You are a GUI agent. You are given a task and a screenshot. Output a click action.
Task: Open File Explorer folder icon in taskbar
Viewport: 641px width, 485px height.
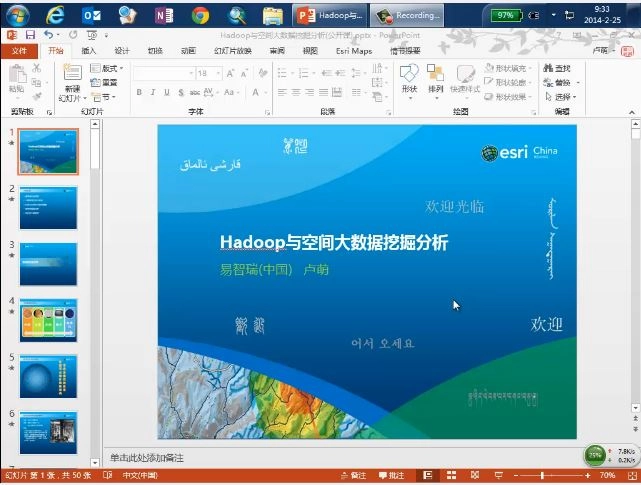[x=273, y=16]
